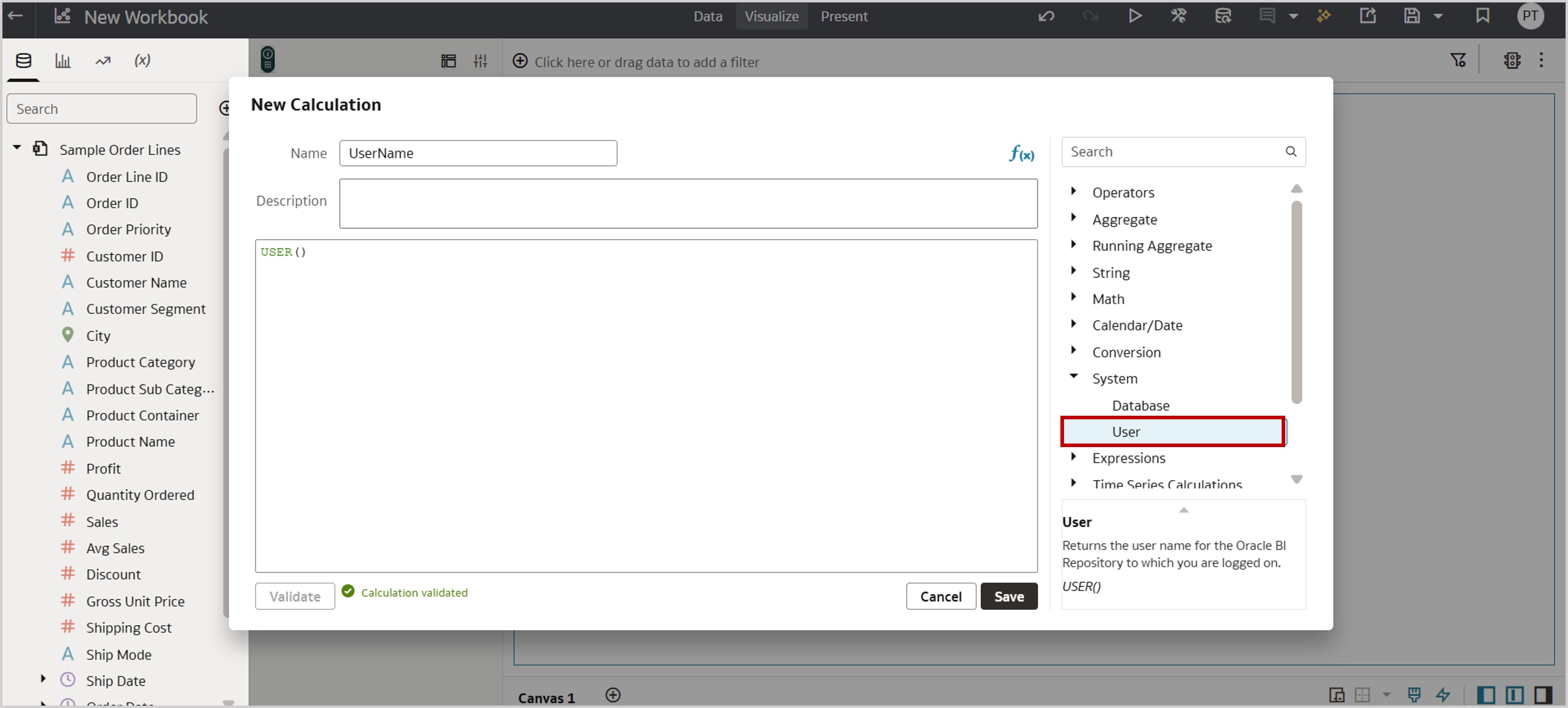Switch to the Present tab
This screenshot has width=1568, height=708.
click(844, 16)
